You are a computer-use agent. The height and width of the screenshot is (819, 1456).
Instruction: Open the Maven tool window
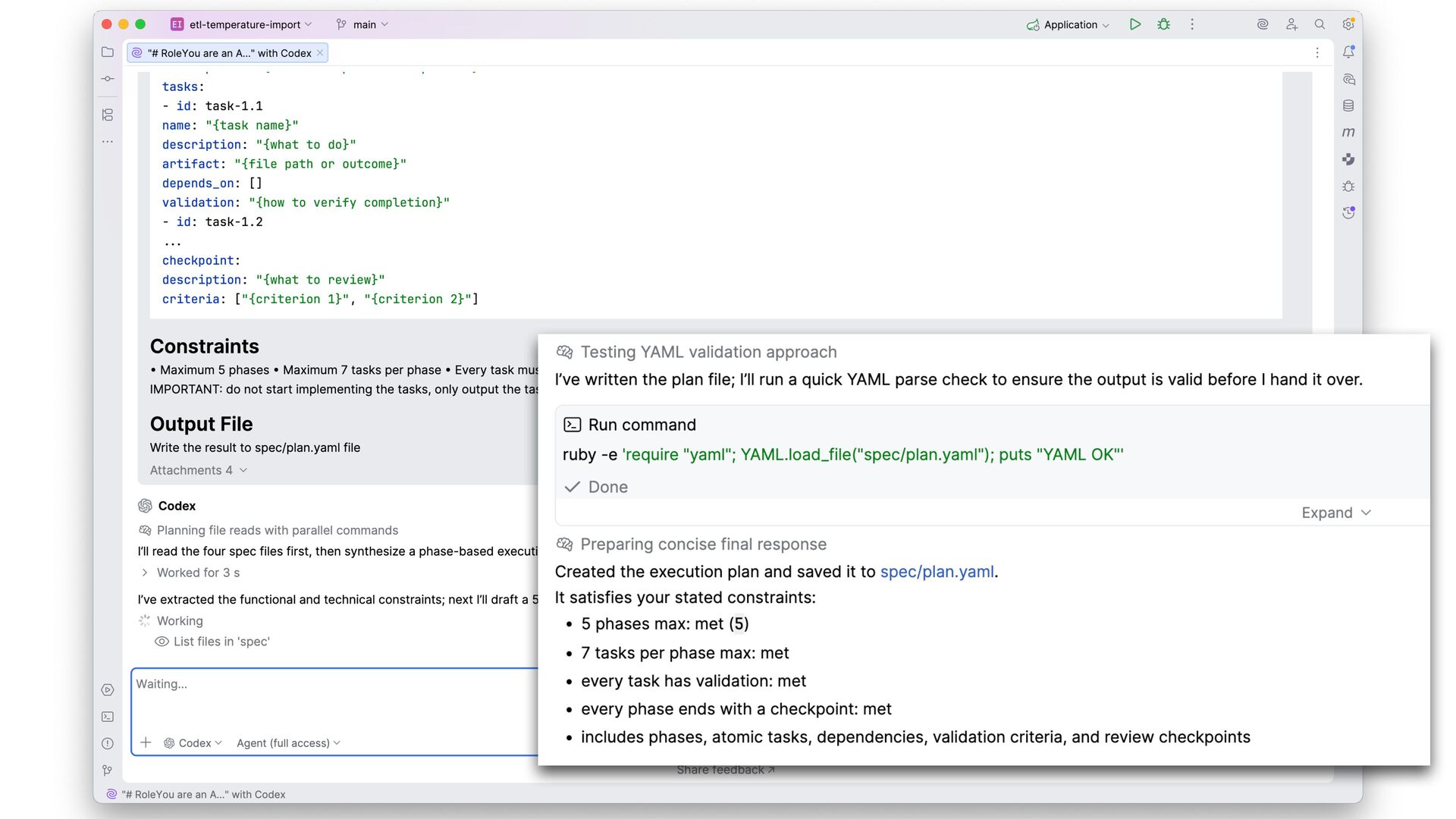pos(1348,133)
